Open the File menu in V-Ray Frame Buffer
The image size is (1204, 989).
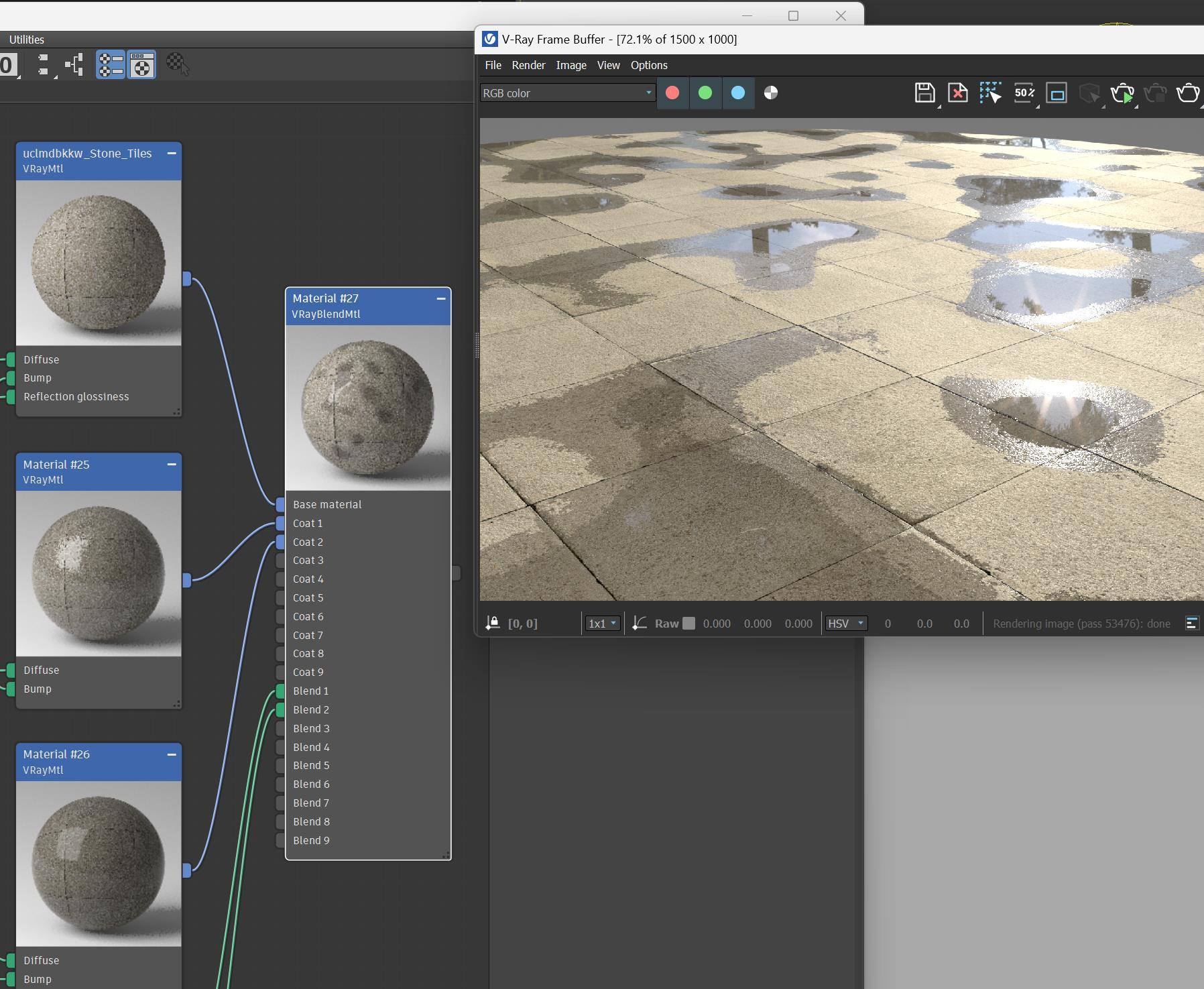click(493, 65)
